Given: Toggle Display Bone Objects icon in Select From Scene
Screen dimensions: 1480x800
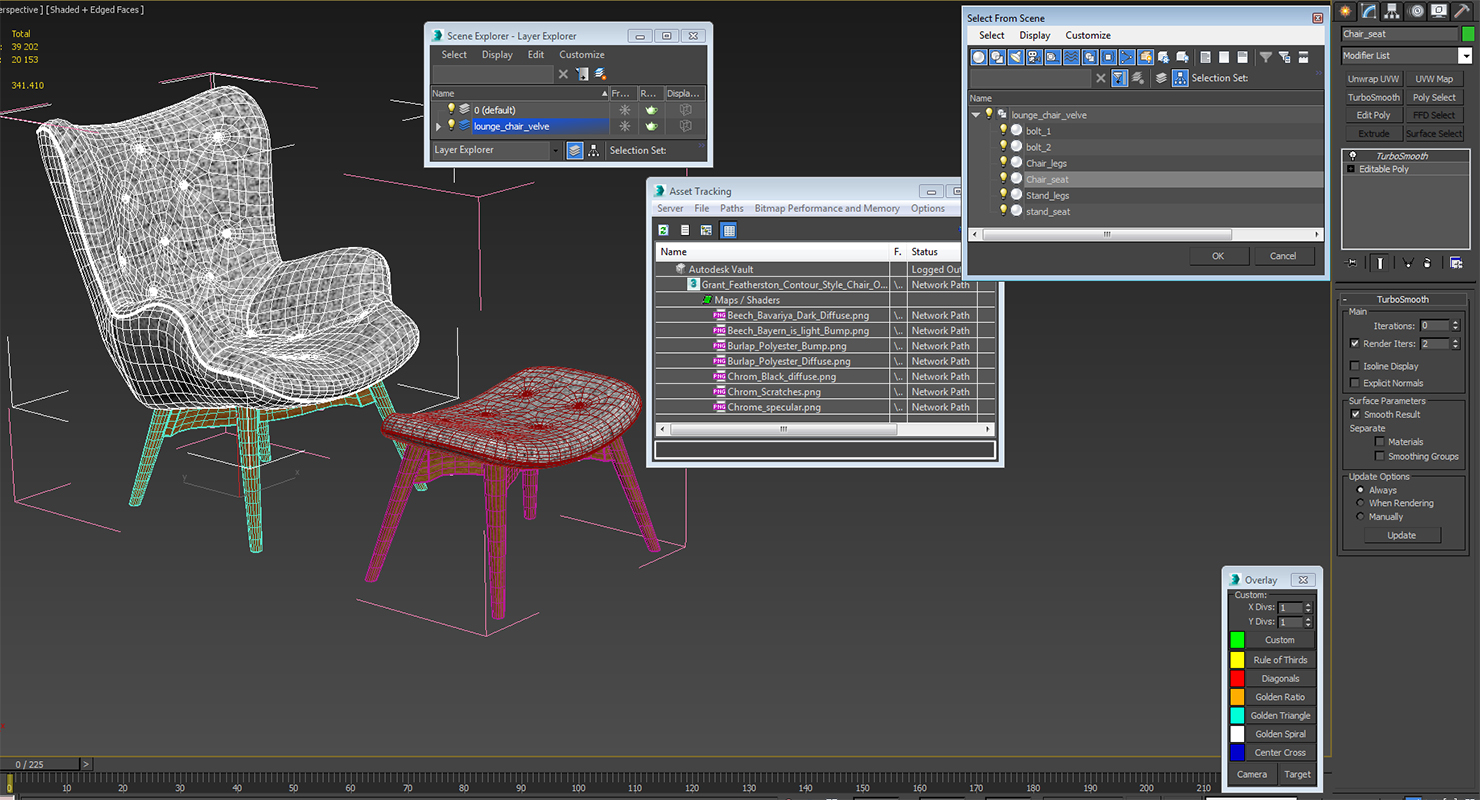Looking at the screenshot, I should 1127,57.
